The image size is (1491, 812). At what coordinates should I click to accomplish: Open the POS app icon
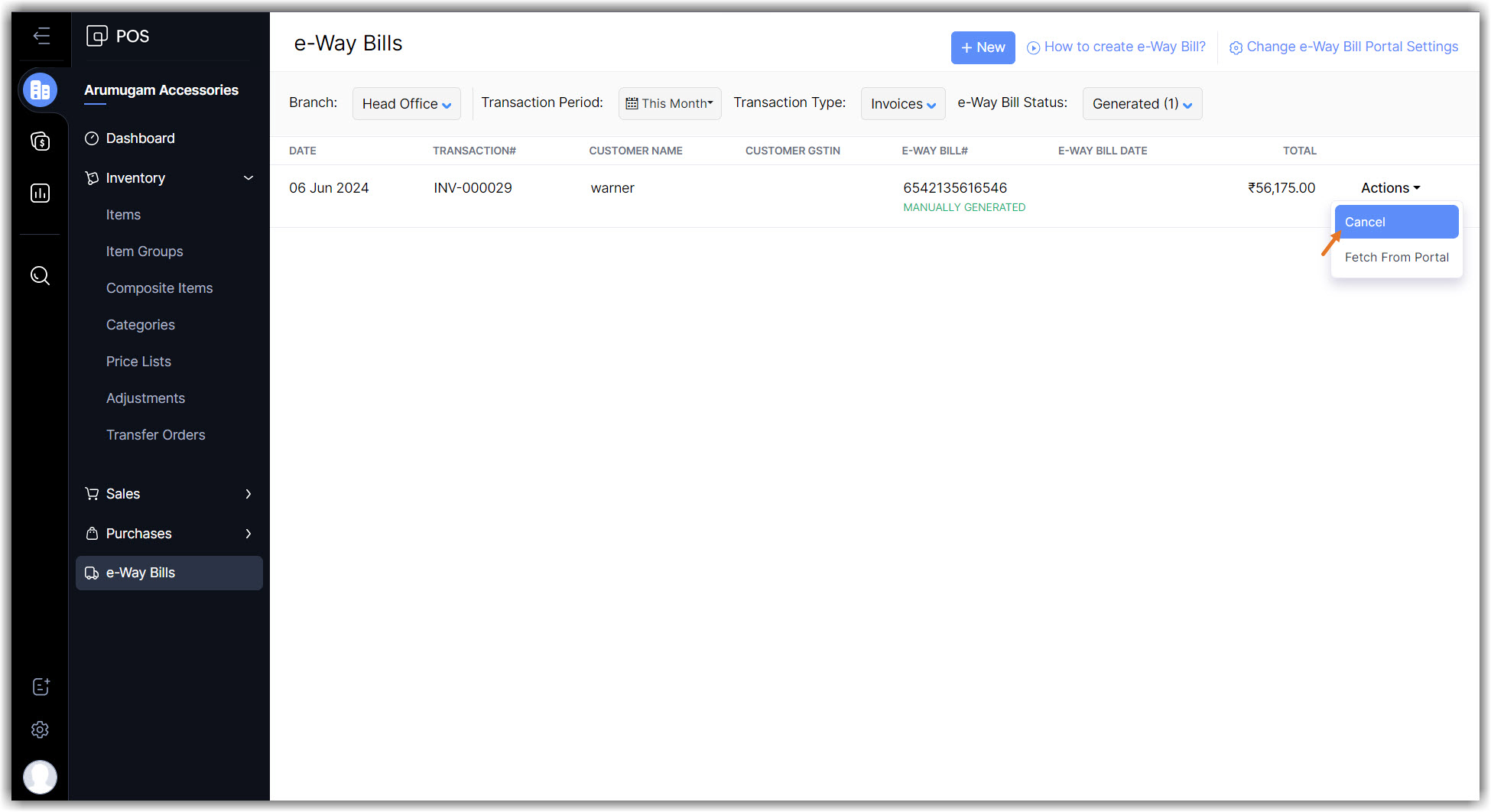(x=97, y=36)
